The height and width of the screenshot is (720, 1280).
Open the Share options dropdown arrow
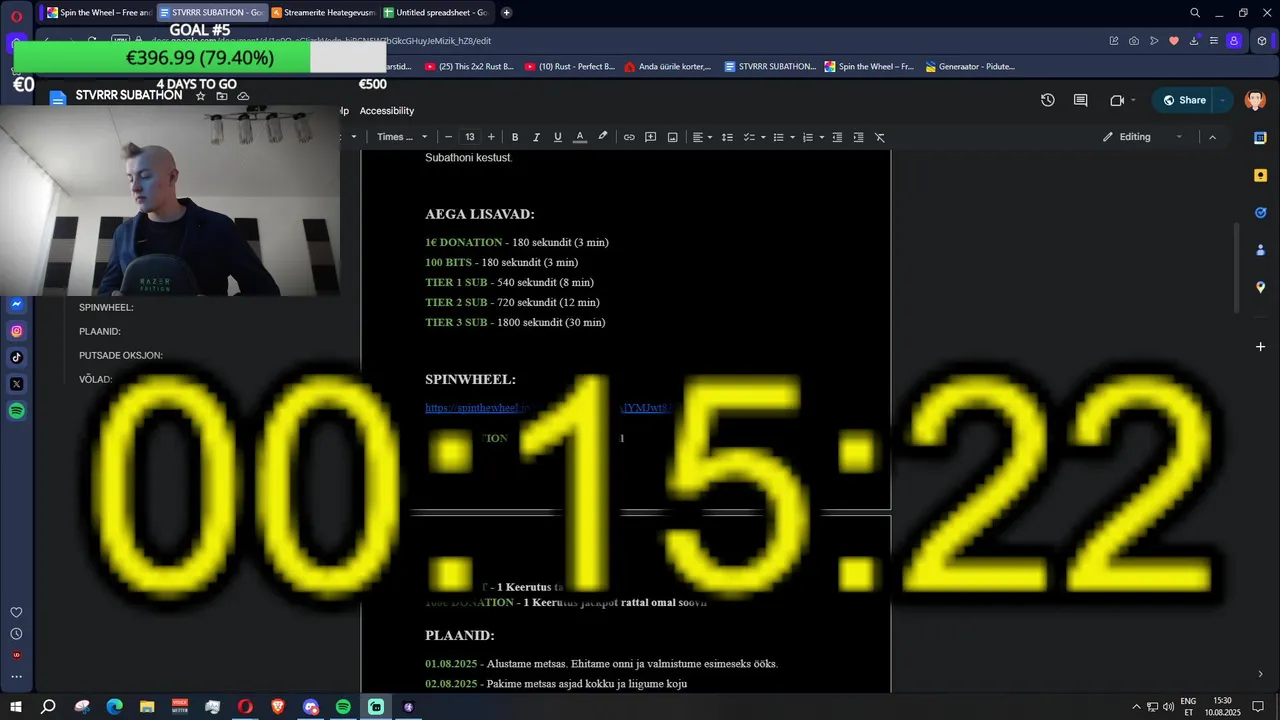point(1224,100)
